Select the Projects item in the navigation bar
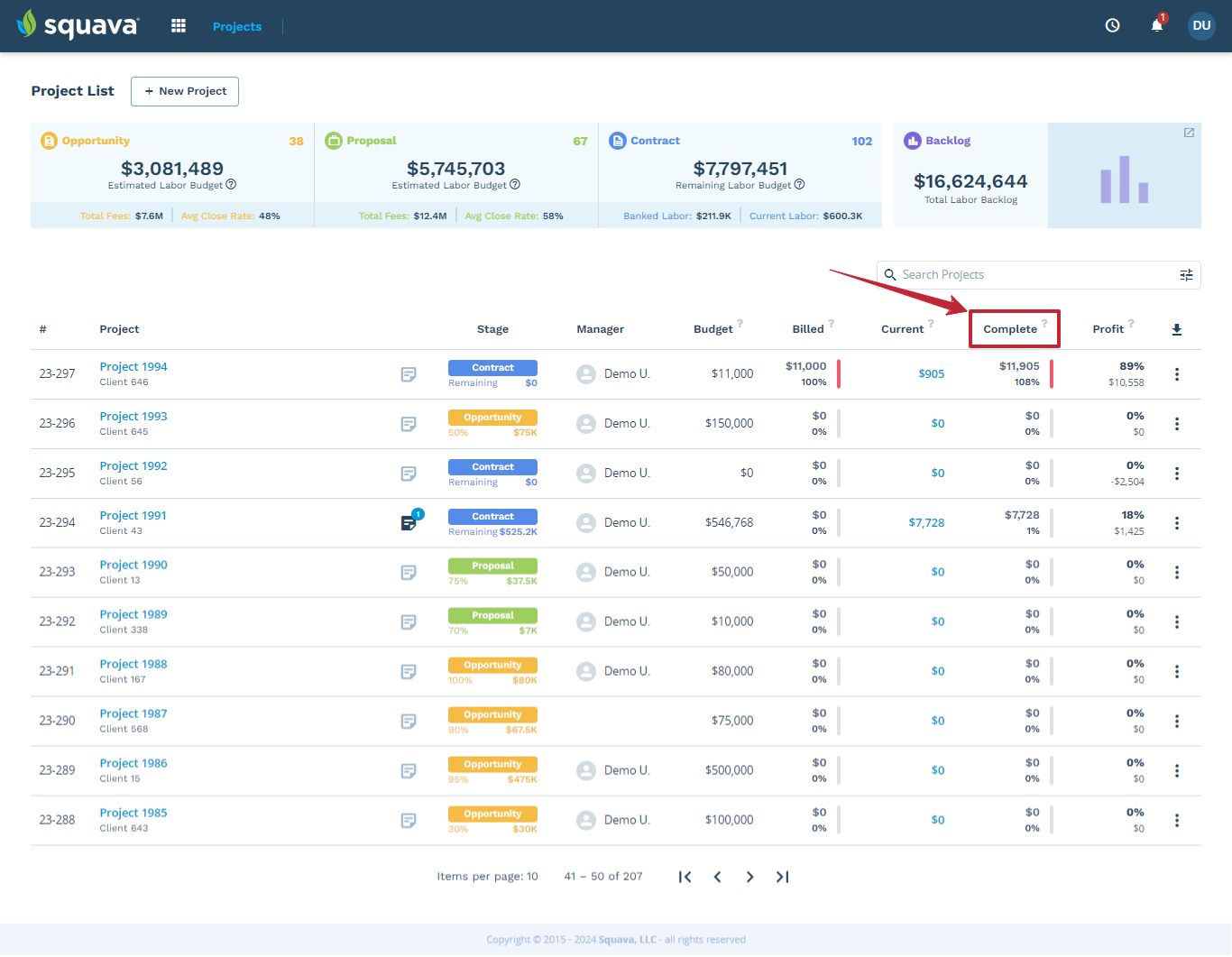The height and width of the screenshot is (957, 1232). coord(237,26)
